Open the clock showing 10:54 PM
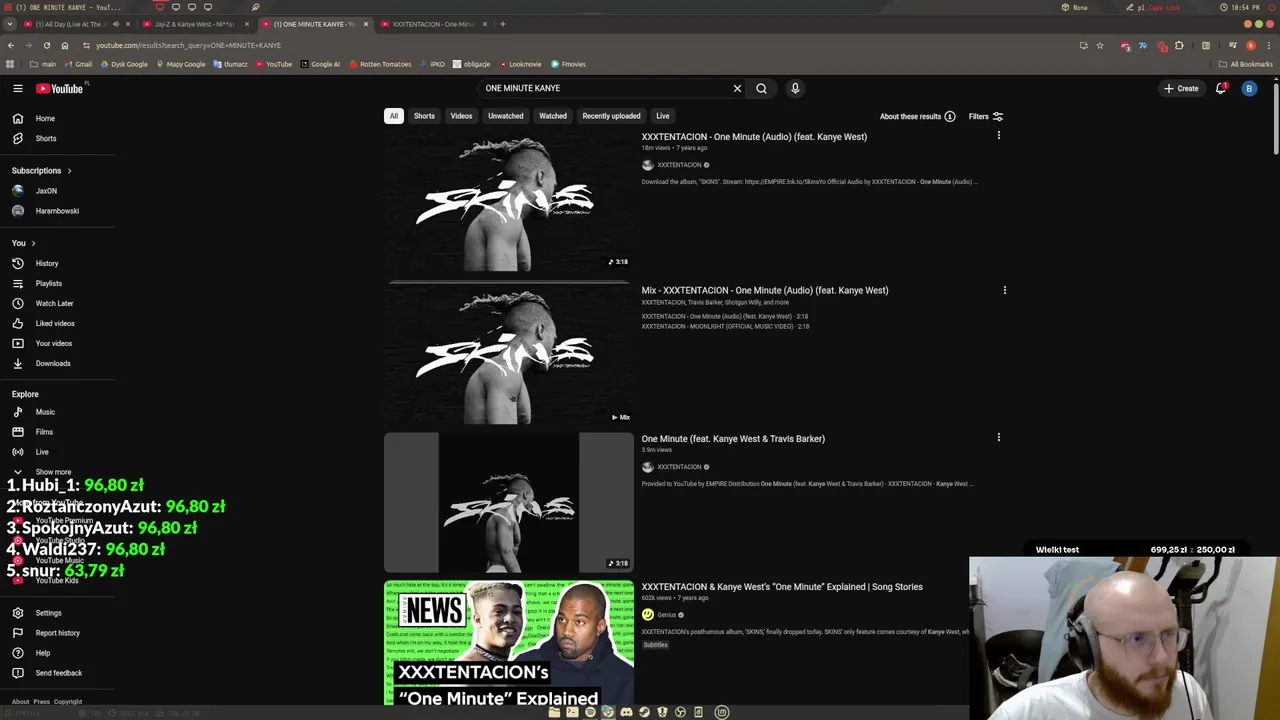The height and width of the screenshot is (720, 1280). coord(1240,7)
